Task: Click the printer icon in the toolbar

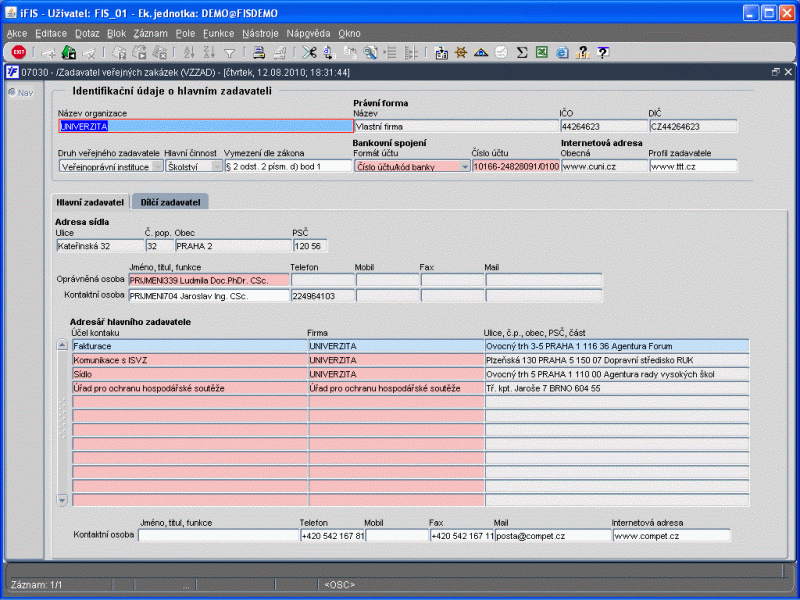Action: (259, 52)
